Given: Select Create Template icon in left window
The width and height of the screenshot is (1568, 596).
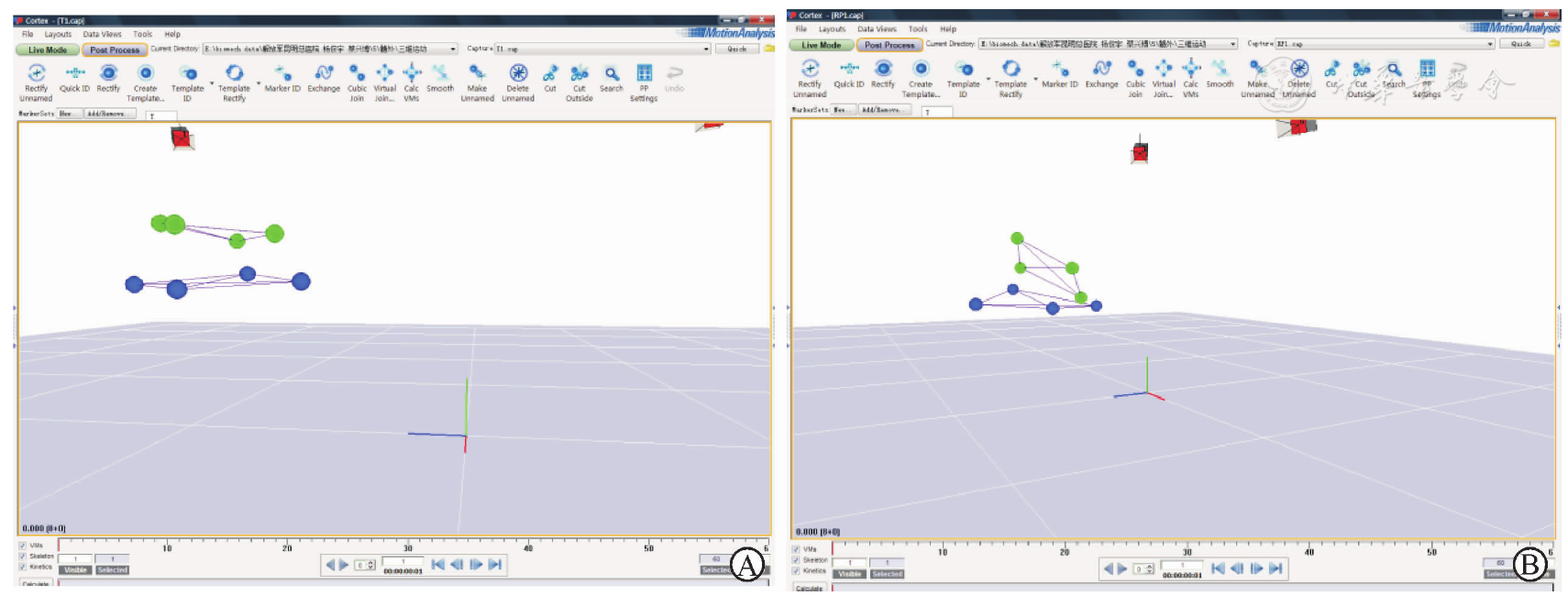Looking at the screenshot, I should pyautogui.click(x=145, y=74).
